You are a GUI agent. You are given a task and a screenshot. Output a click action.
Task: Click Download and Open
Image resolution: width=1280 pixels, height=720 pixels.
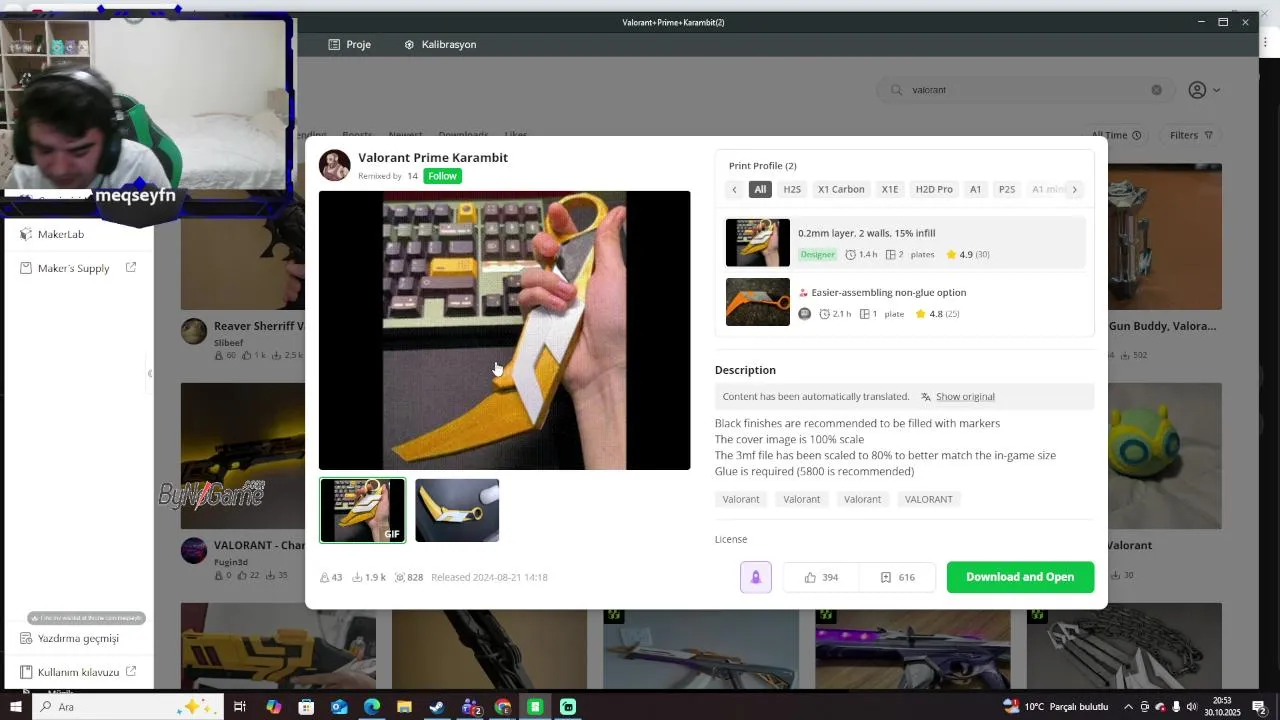coord(1020,577)
